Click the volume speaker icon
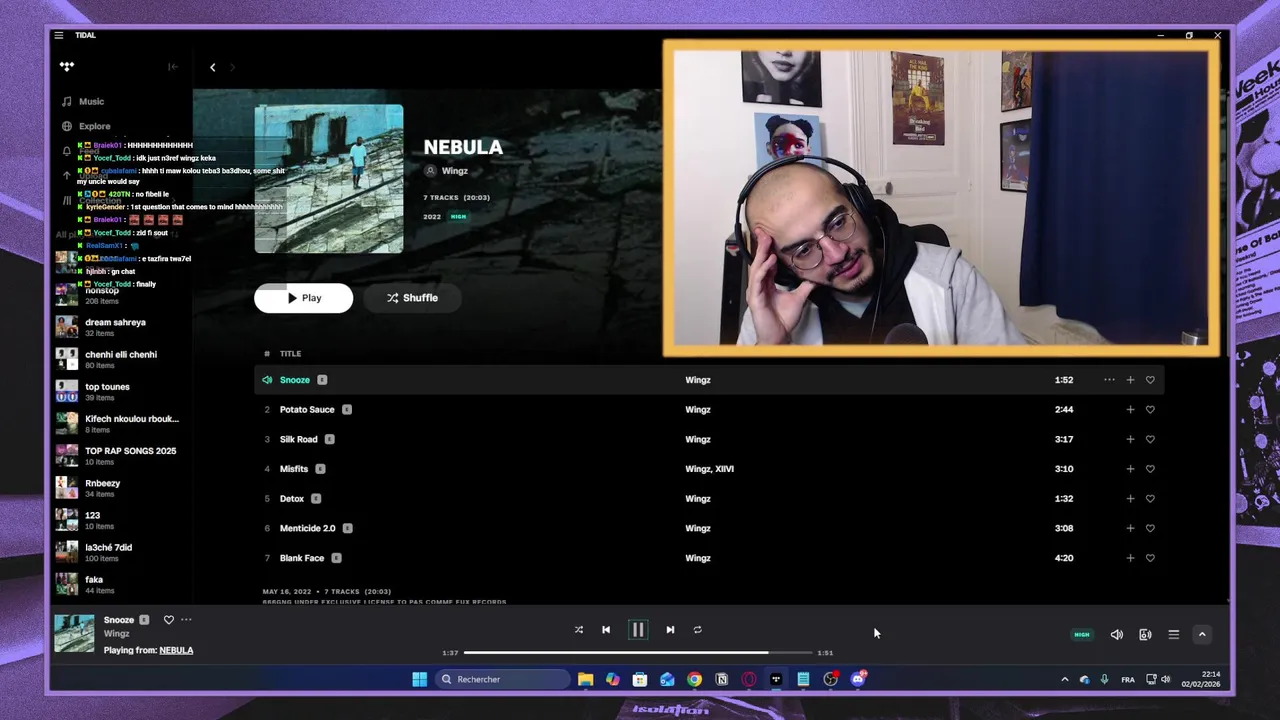Screen dimensions: 1280x720 pos(1117,634)
